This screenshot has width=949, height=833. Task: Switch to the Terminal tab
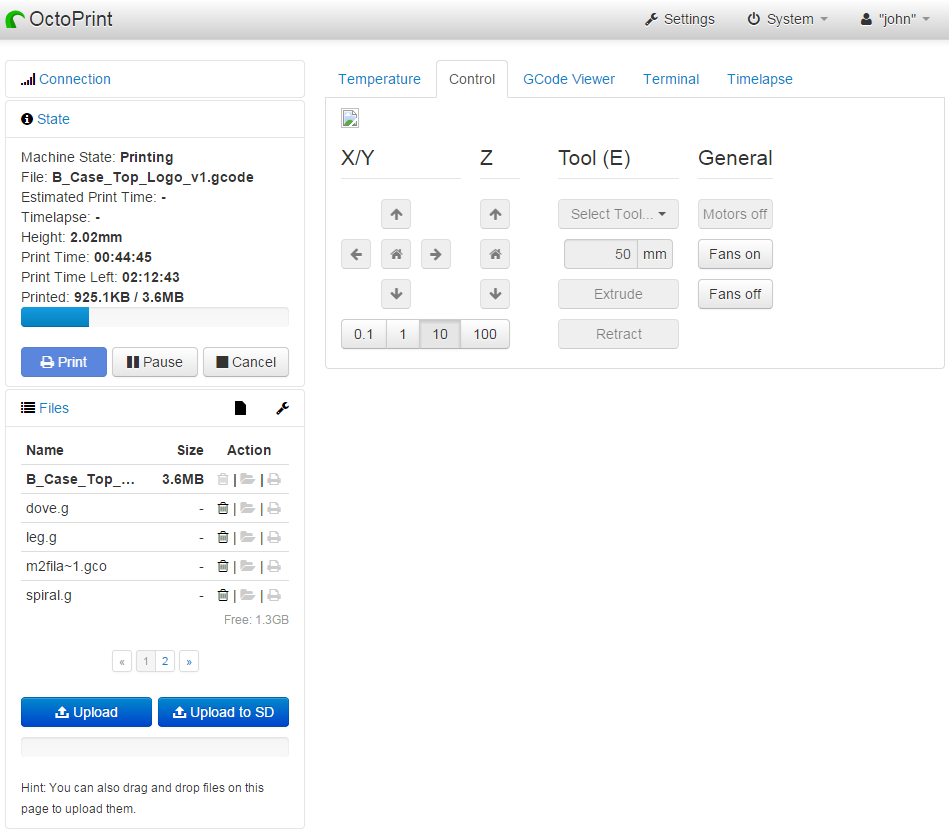click(671, 79)
